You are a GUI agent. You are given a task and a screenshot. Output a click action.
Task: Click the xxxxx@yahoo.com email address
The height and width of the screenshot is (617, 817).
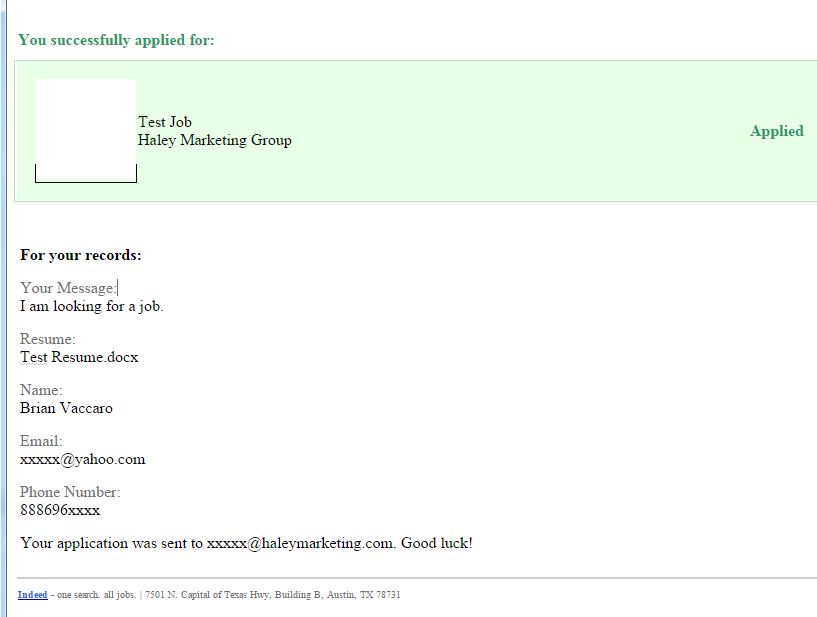pyautogui.click(x=82, y=459)
